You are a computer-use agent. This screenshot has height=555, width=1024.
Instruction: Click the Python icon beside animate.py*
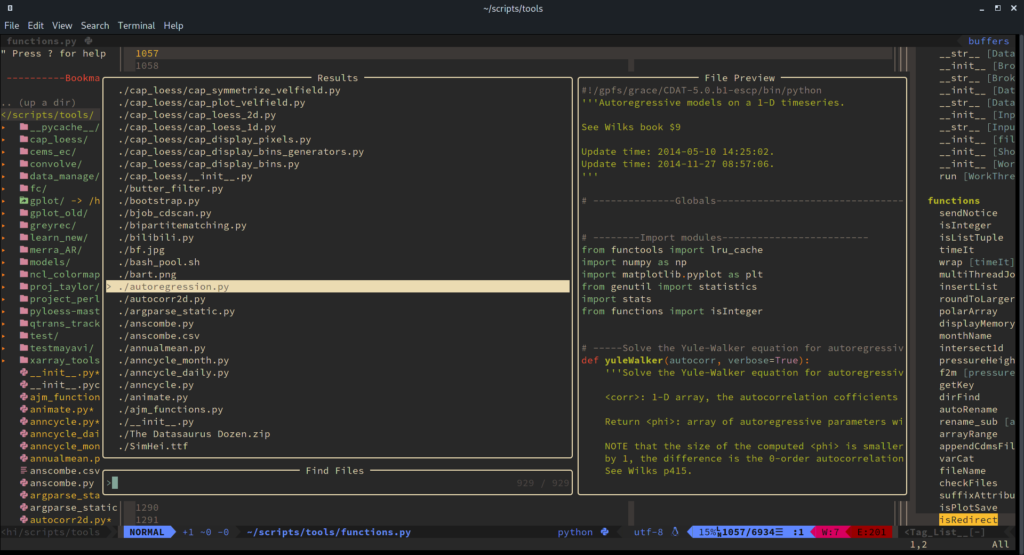pos(24,409)
